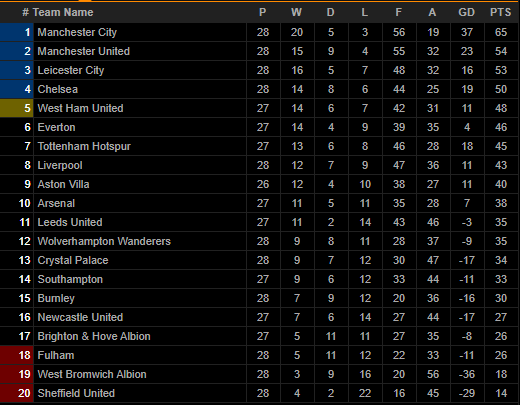Click the olive position 5 badge
The image size is (520, 405).
tap(17, 108)
